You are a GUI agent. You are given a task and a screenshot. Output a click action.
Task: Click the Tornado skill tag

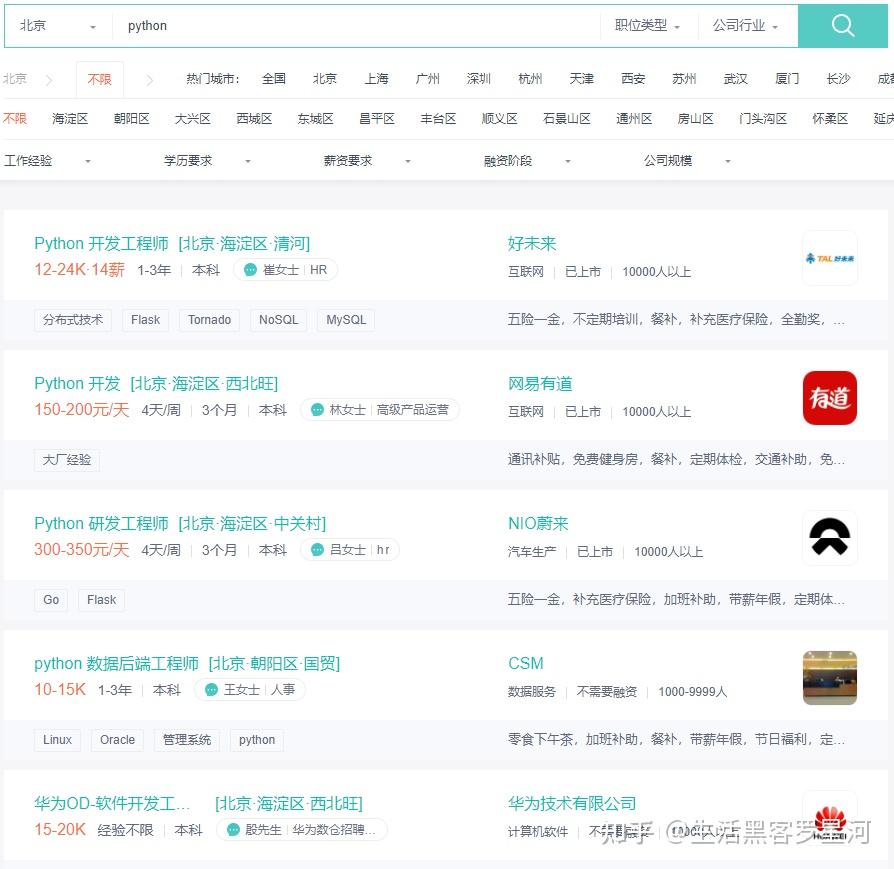[x=209, y=320]
